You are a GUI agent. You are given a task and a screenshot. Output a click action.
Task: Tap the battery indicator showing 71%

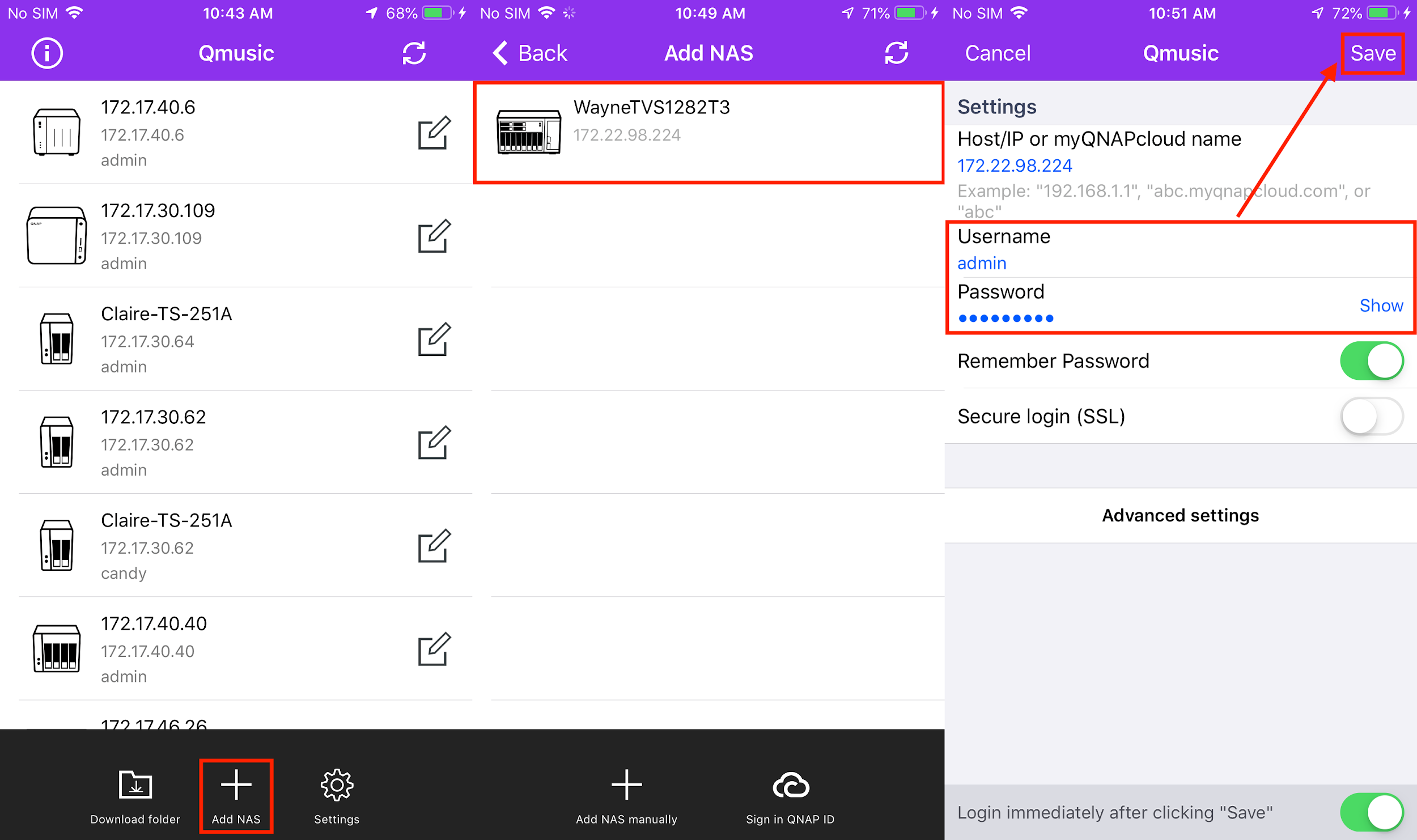point(910,12)
